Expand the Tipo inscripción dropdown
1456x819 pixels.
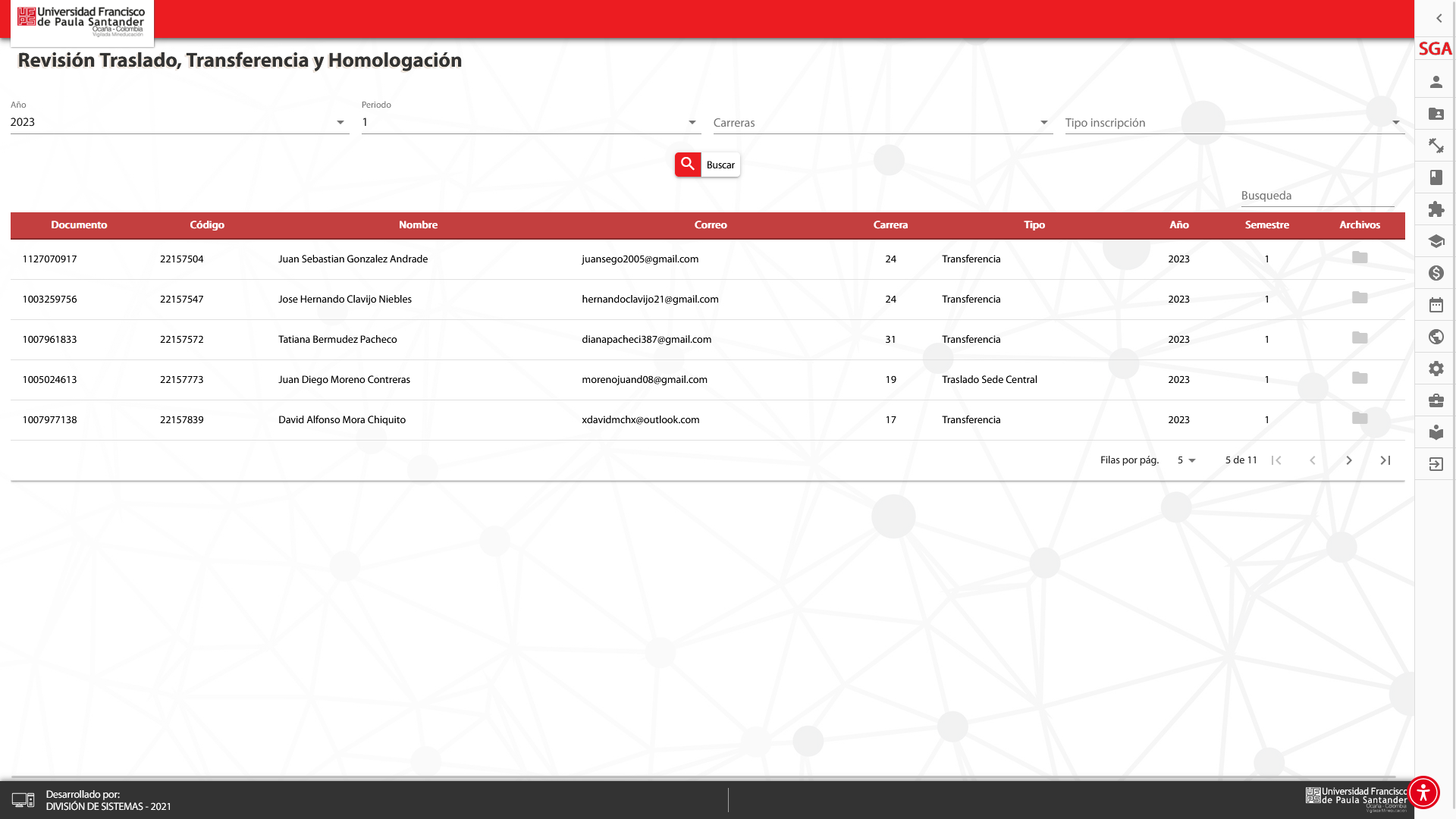1234,123
